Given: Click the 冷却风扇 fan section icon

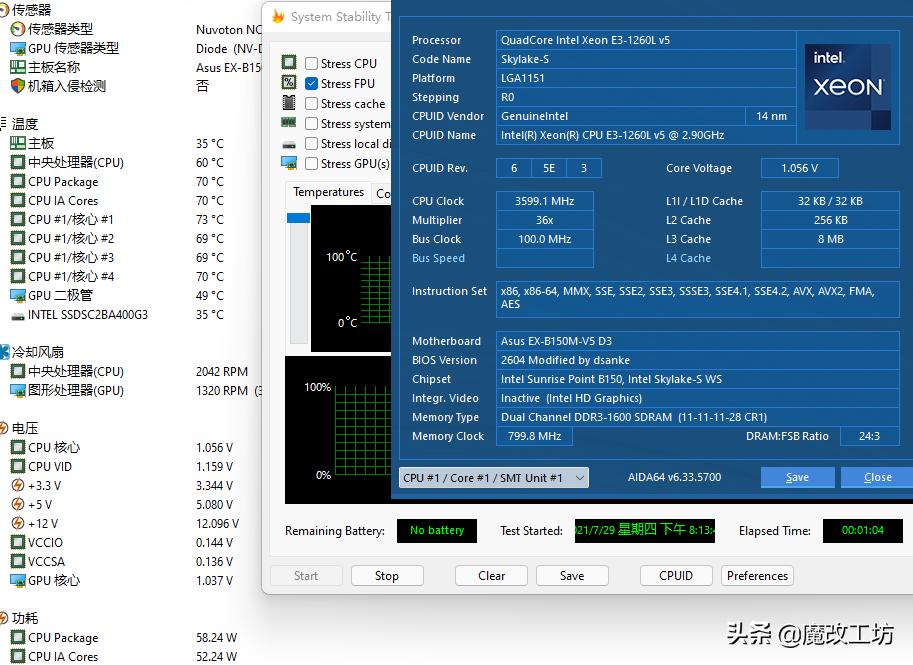Looking at the screenshot, I should tap(4, 352).
